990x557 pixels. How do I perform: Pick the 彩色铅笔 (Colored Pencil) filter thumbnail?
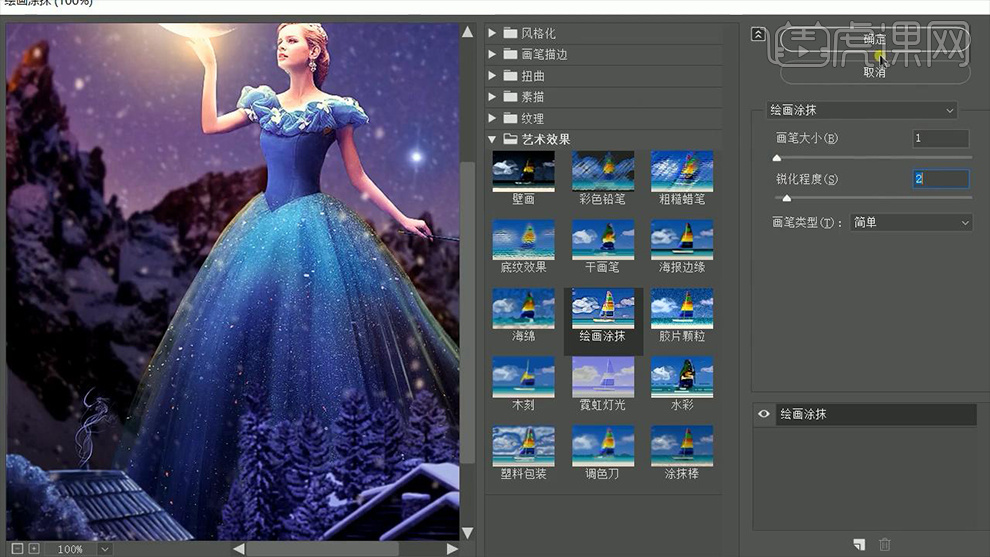(x=602, y=171)
